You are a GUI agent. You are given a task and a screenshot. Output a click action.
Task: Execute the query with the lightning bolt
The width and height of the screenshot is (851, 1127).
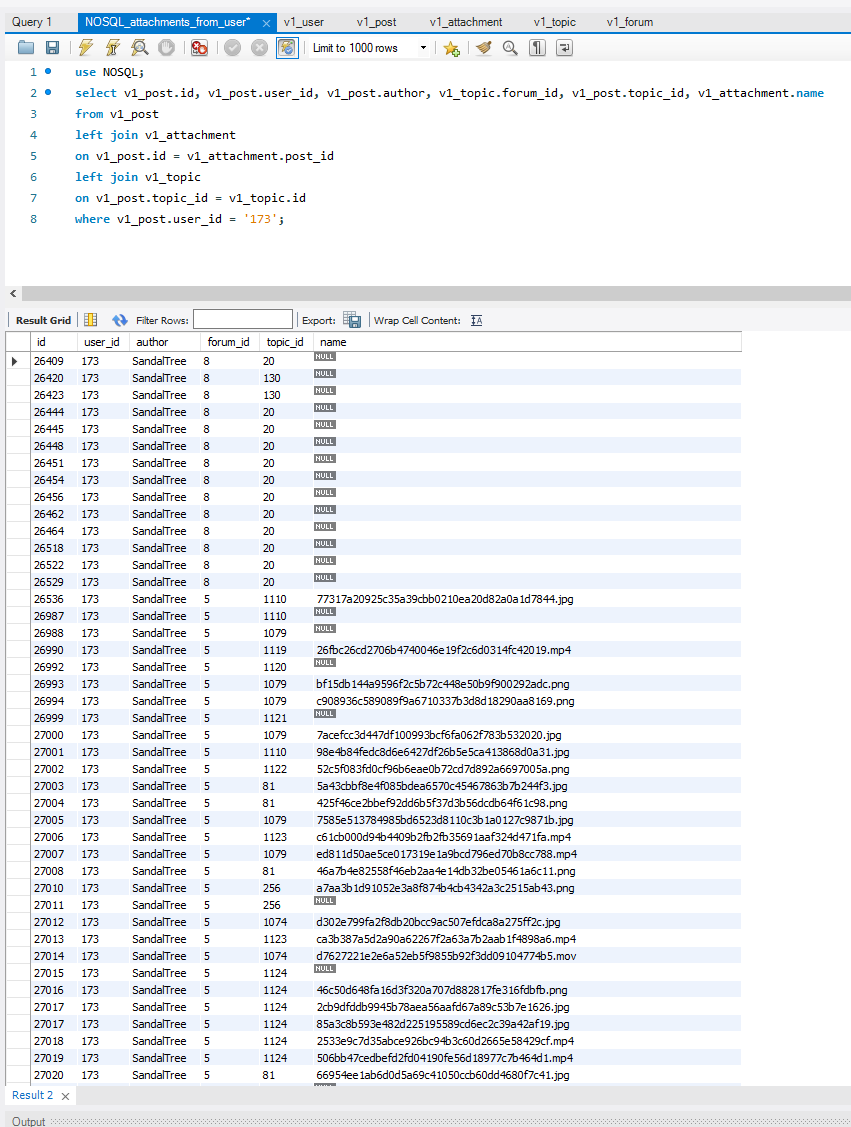point(86,48)
